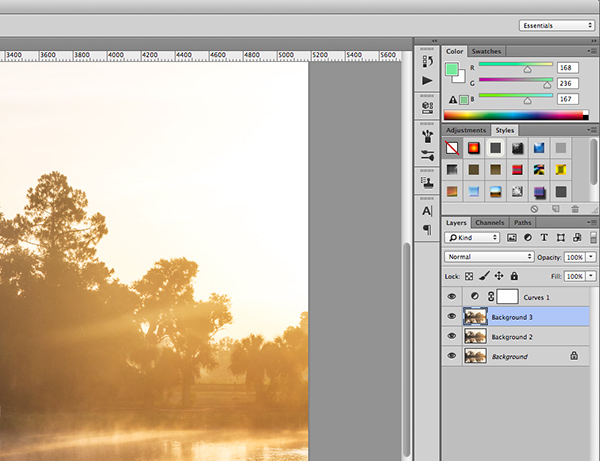Click the Adjustments tab
The height and width of the screenshot is (461, 600).
(x=466, y=130)
